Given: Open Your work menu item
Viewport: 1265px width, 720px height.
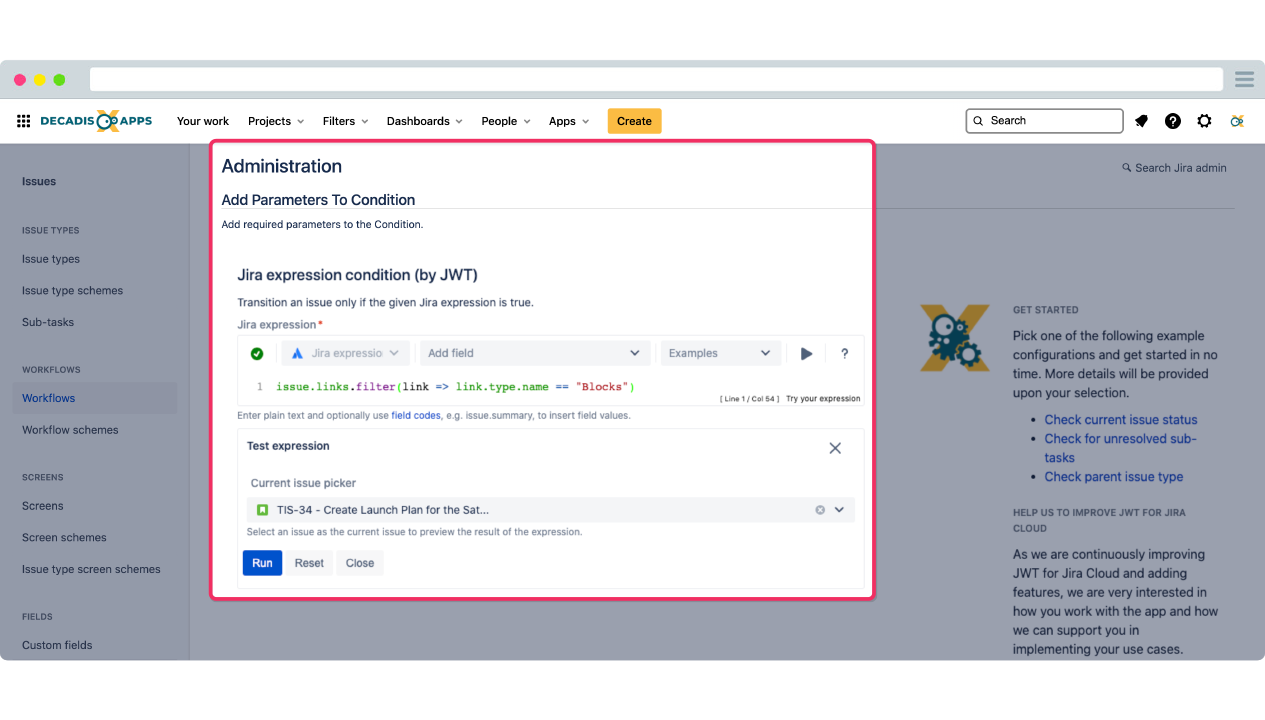Looking at the screenshot, I should pyautogui.click(x=203, y=121).
